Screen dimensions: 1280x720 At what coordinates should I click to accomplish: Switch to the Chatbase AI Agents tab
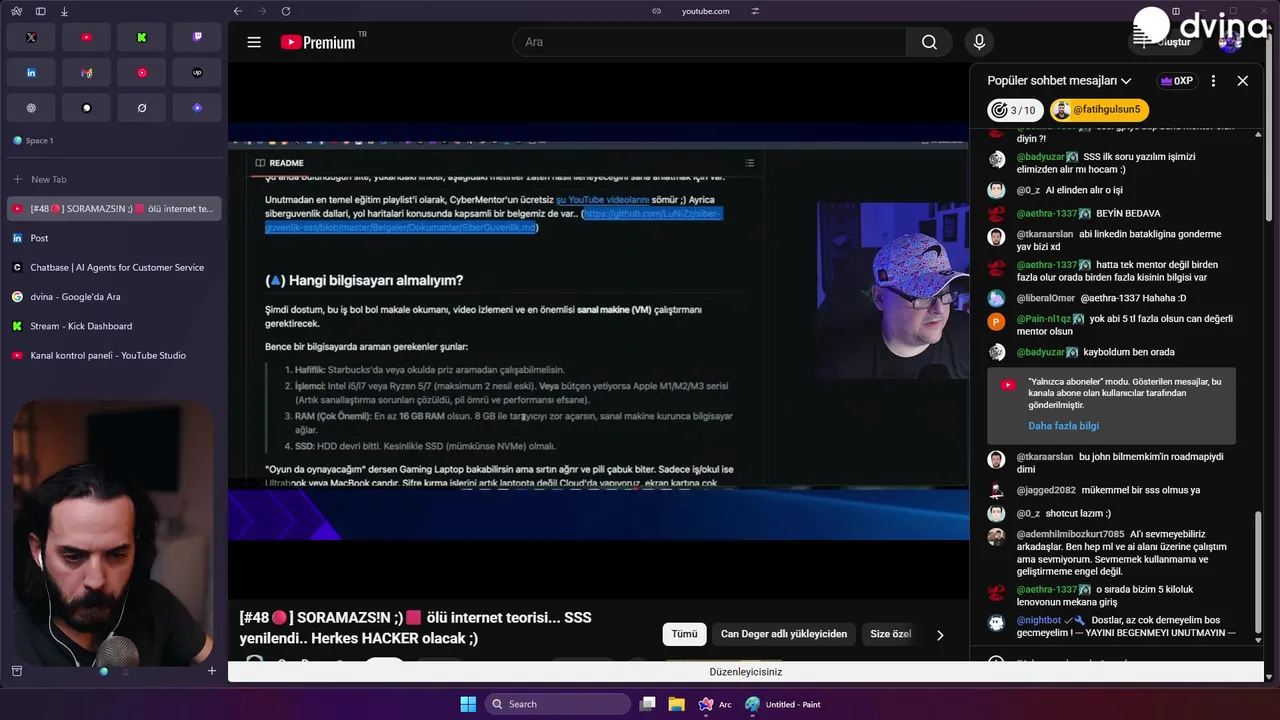(x=114, y=267)
